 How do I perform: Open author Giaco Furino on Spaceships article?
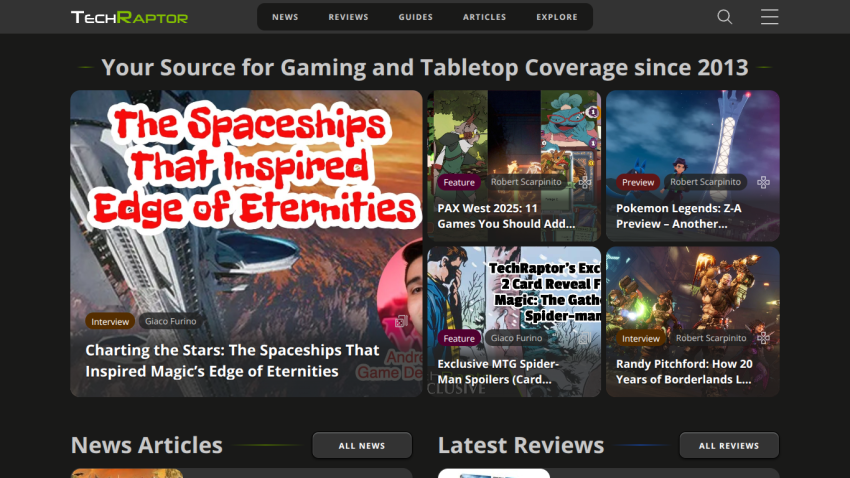171,321
